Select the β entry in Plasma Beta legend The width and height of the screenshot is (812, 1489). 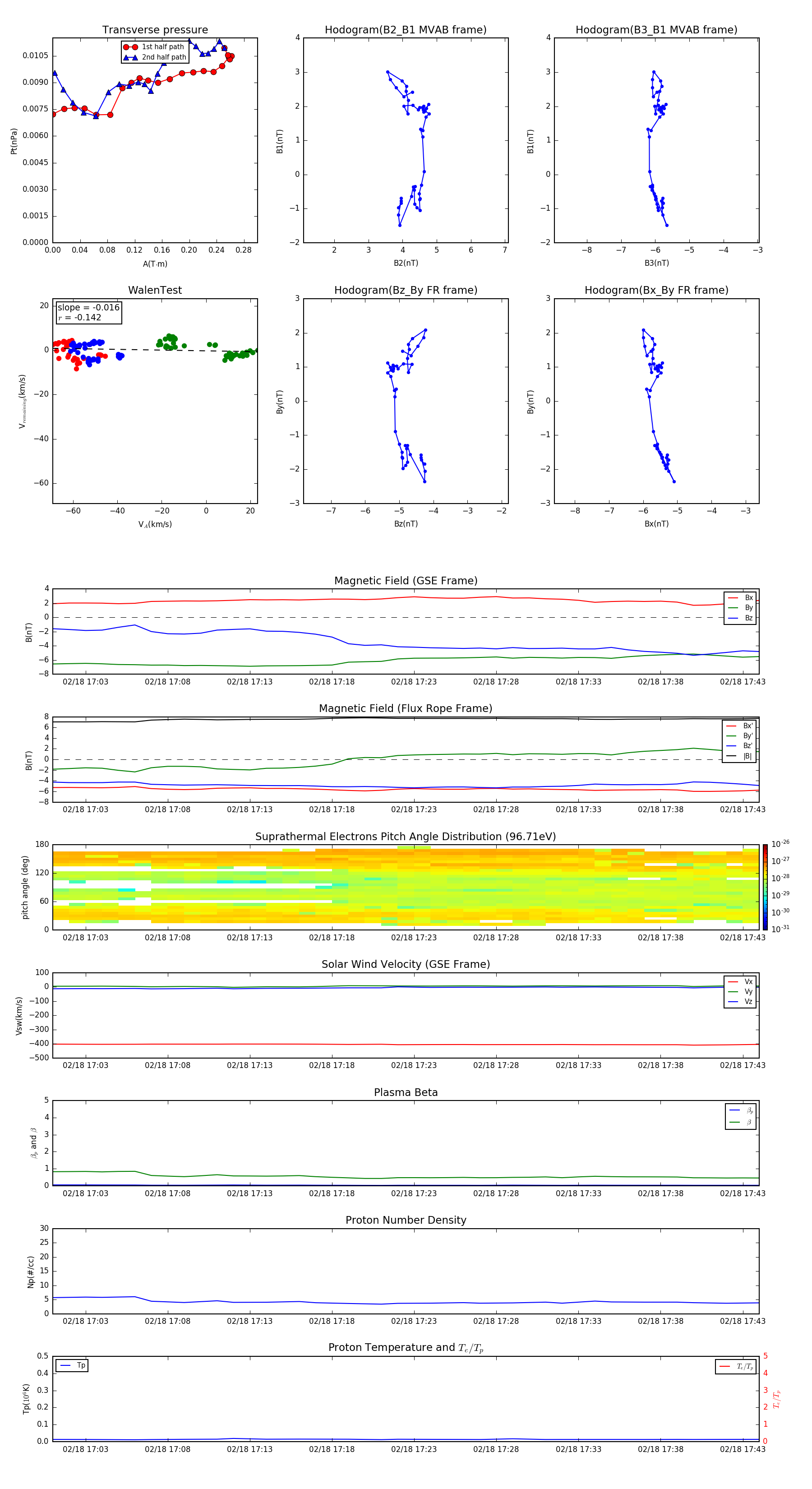point(741,1122)
